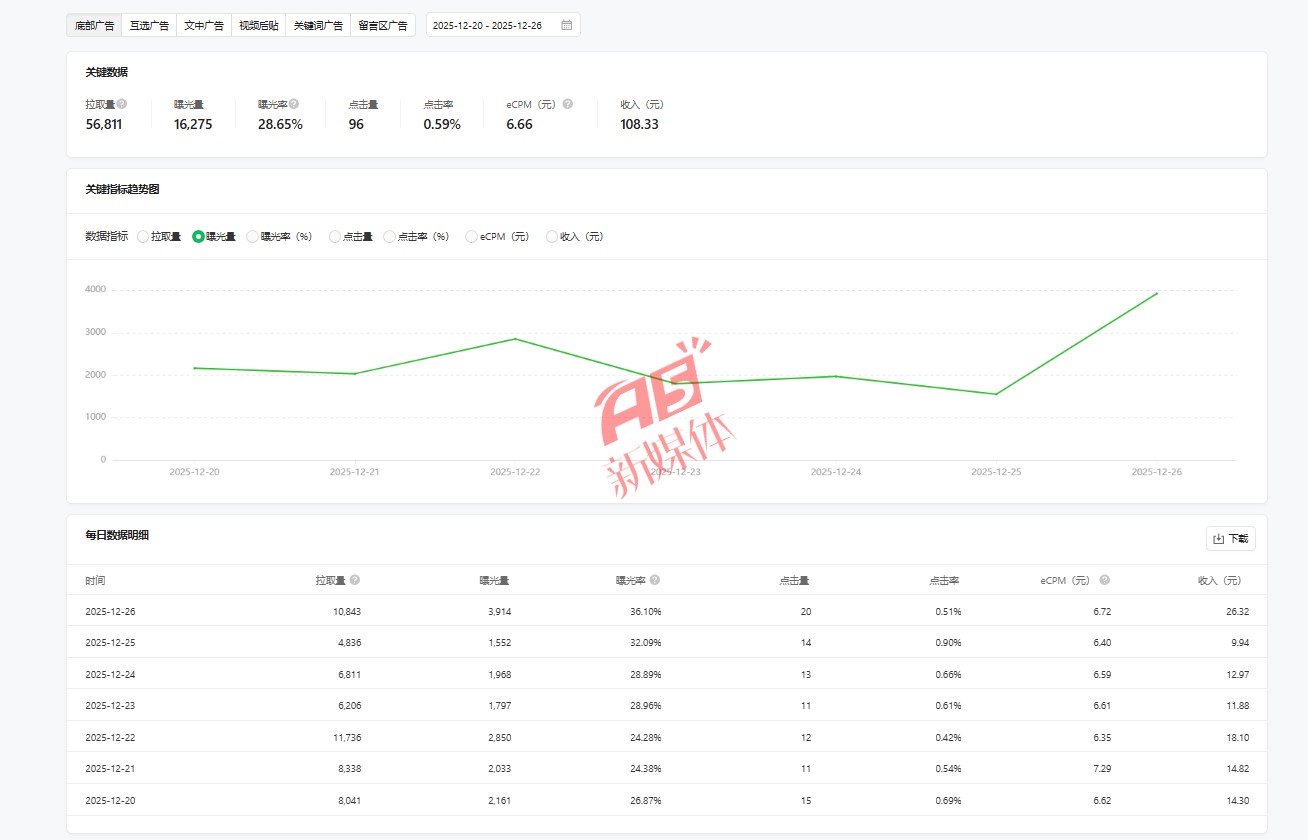Click help icon beside 曝光率 in key data
The height and width of the screenshot is (840, 1308).
point(294,104)
